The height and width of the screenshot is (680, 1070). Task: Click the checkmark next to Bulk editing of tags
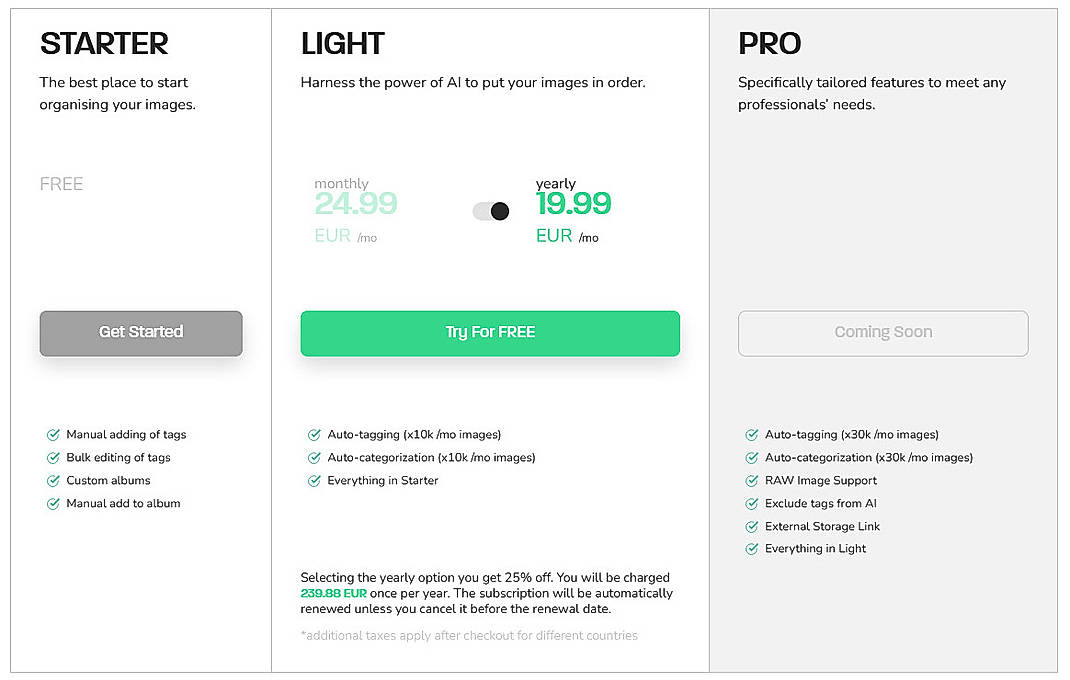pyautogui.click(x=53, y=457)
